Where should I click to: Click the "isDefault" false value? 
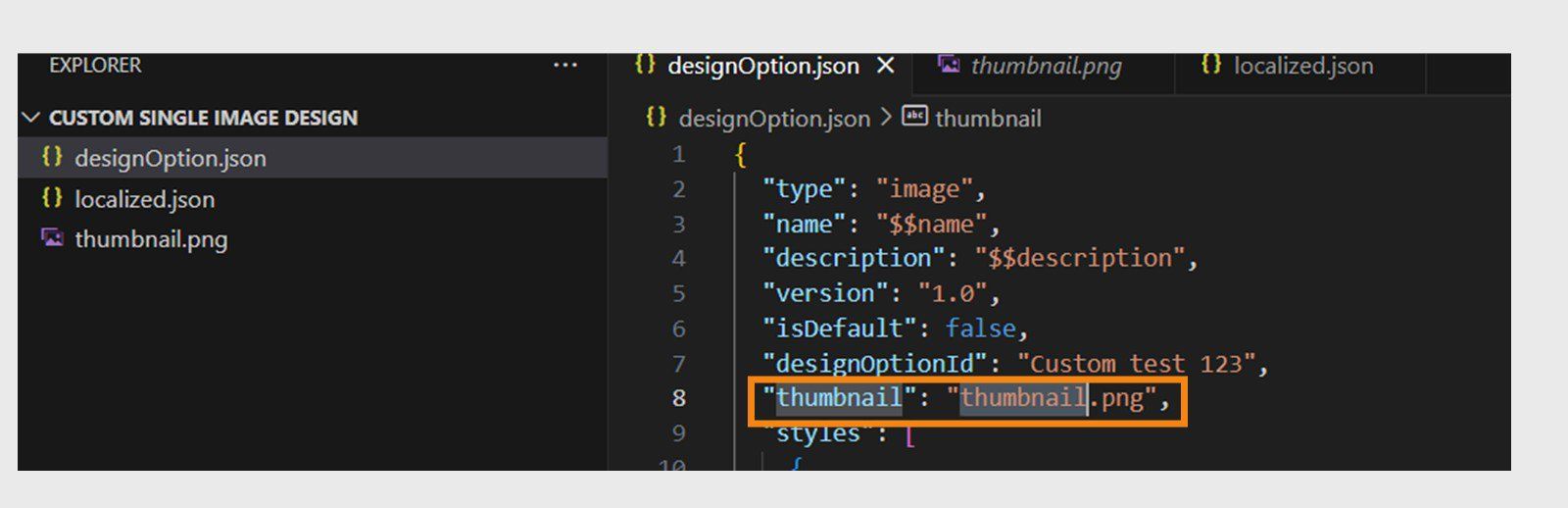(x=981, y=329)
